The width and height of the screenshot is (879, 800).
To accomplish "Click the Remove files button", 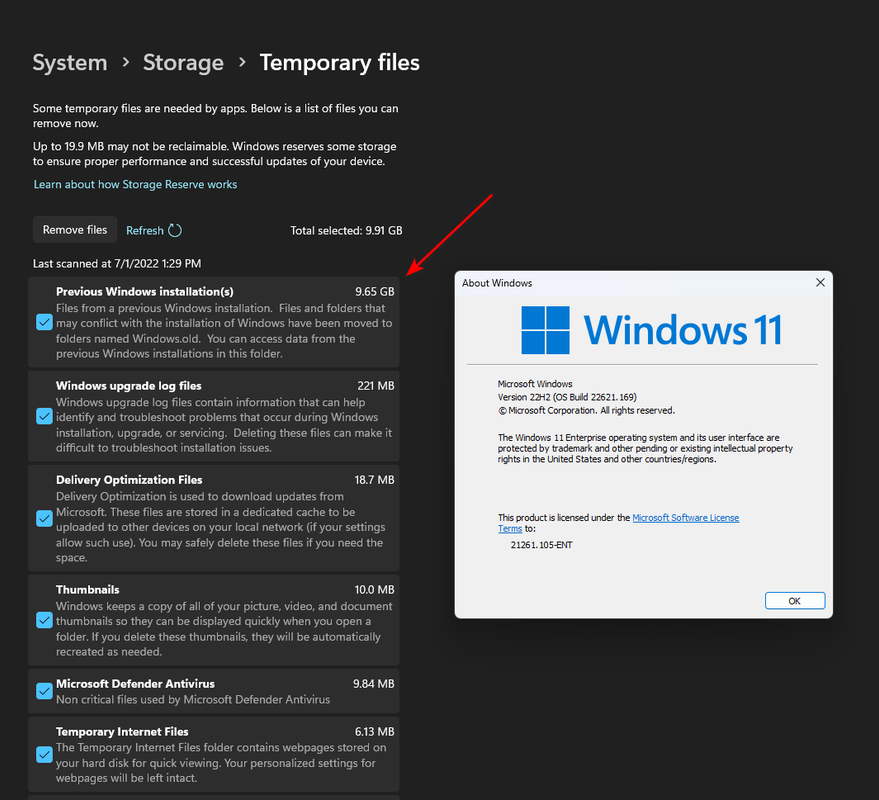I will point(75,230).
